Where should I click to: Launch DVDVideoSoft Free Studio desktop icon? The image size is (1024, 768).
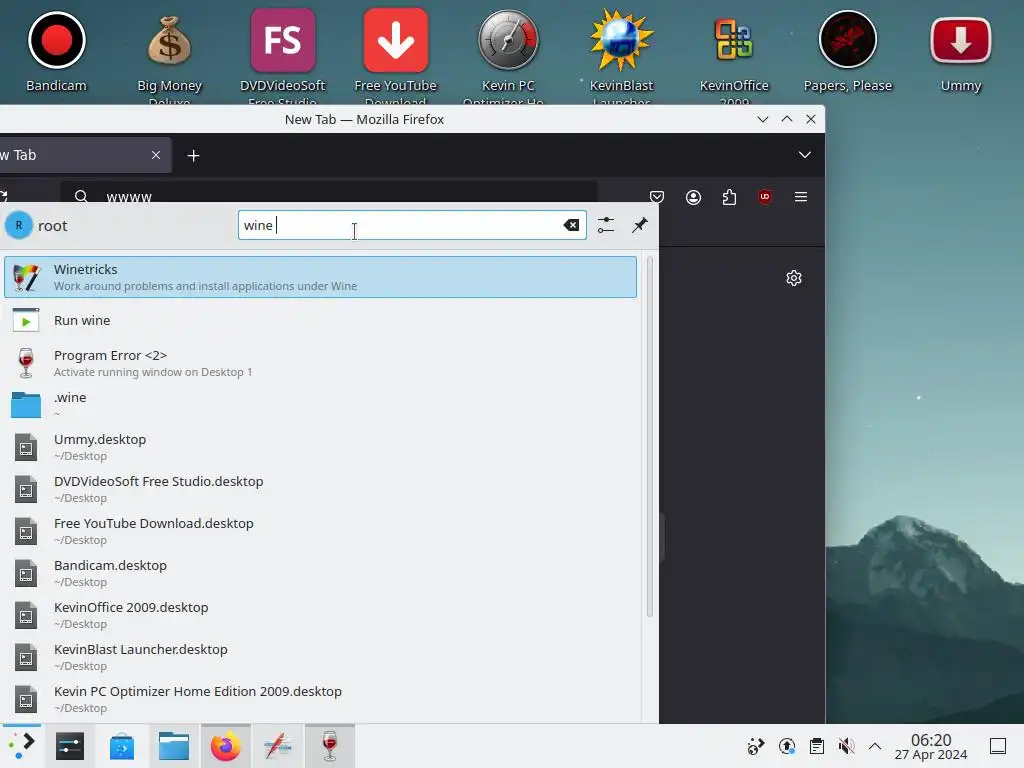tap(282, 40)
